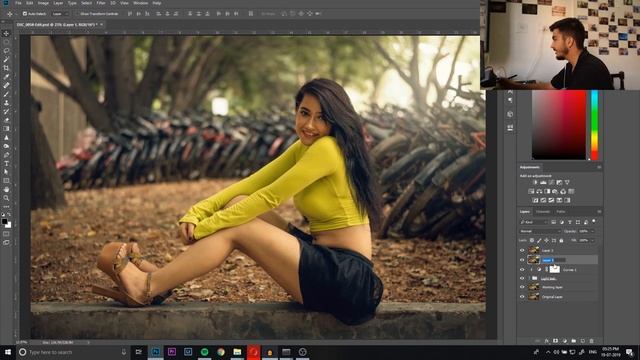The height and width of the screenshot is (360, 640).
Task: Open the Opacity value dropdown arrow
Action: [593, 231]
